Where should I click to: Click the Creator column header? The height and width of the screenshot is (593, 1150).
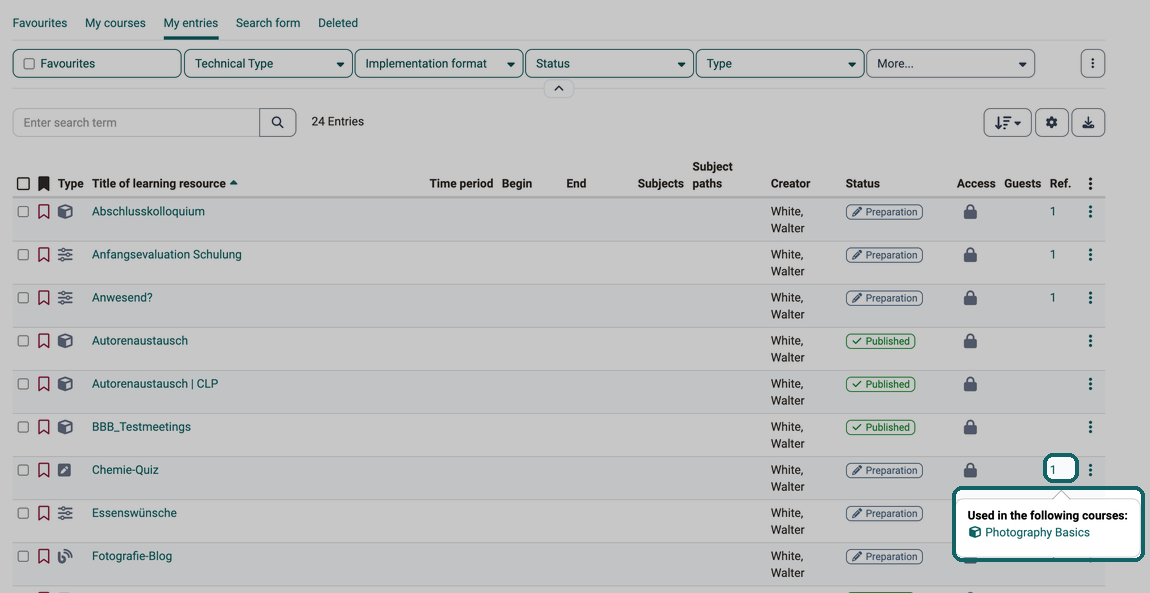tap(791, 183)
